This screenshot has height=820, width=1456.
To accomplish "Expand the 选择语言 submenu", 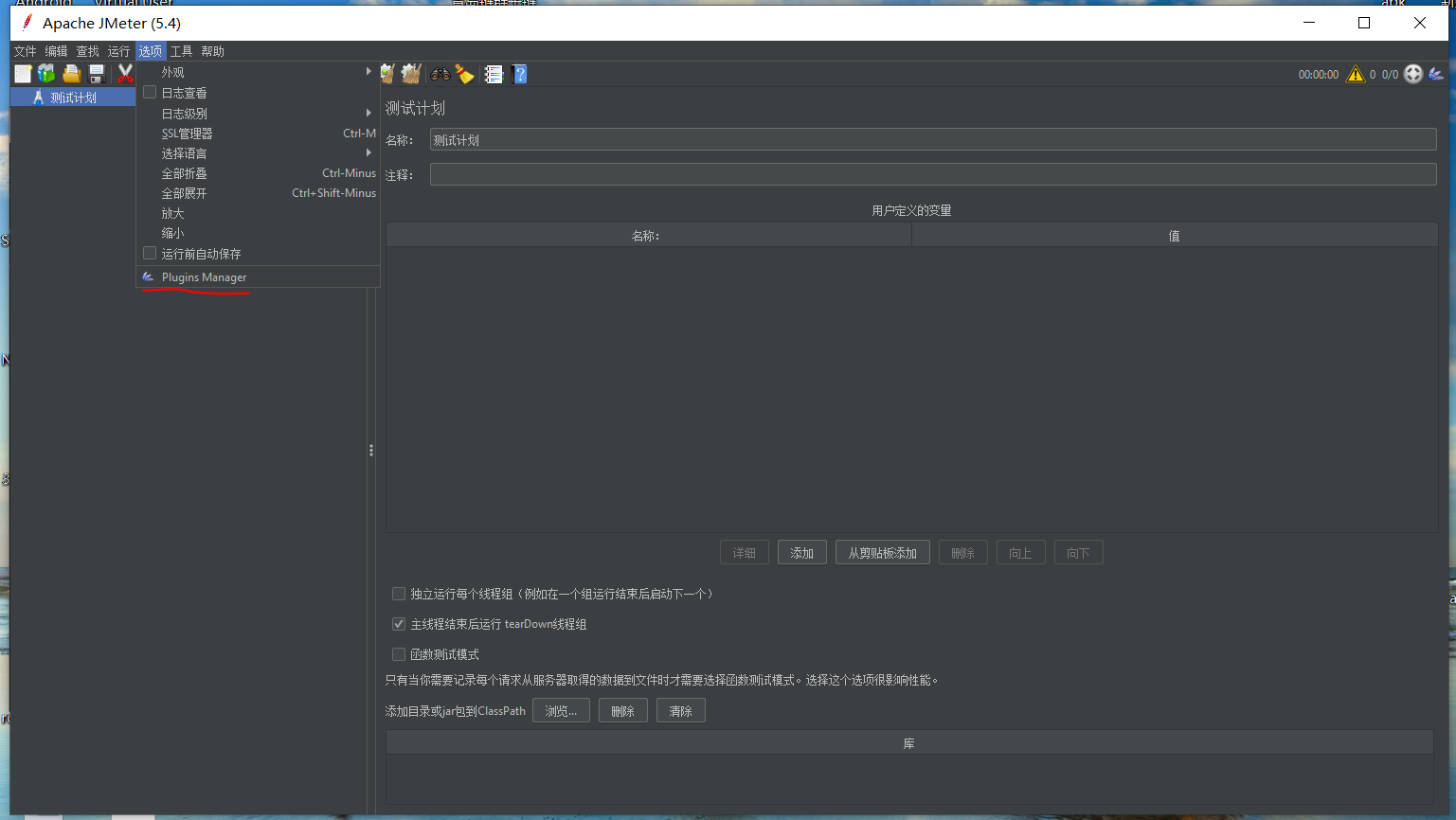I will (258, 152).
